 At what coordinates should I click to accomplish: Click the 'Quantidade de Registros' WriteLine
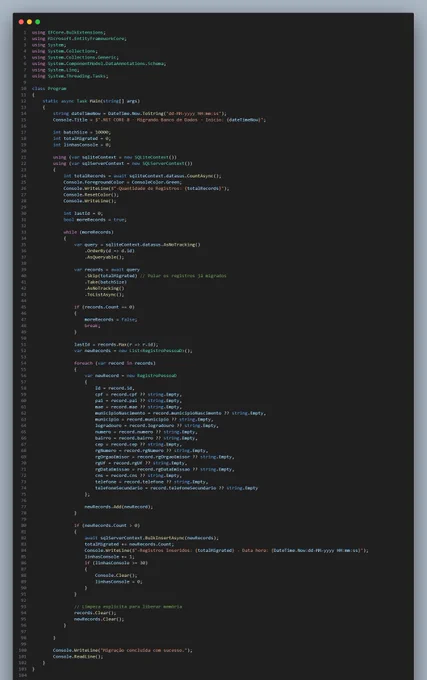click(146, 189)
